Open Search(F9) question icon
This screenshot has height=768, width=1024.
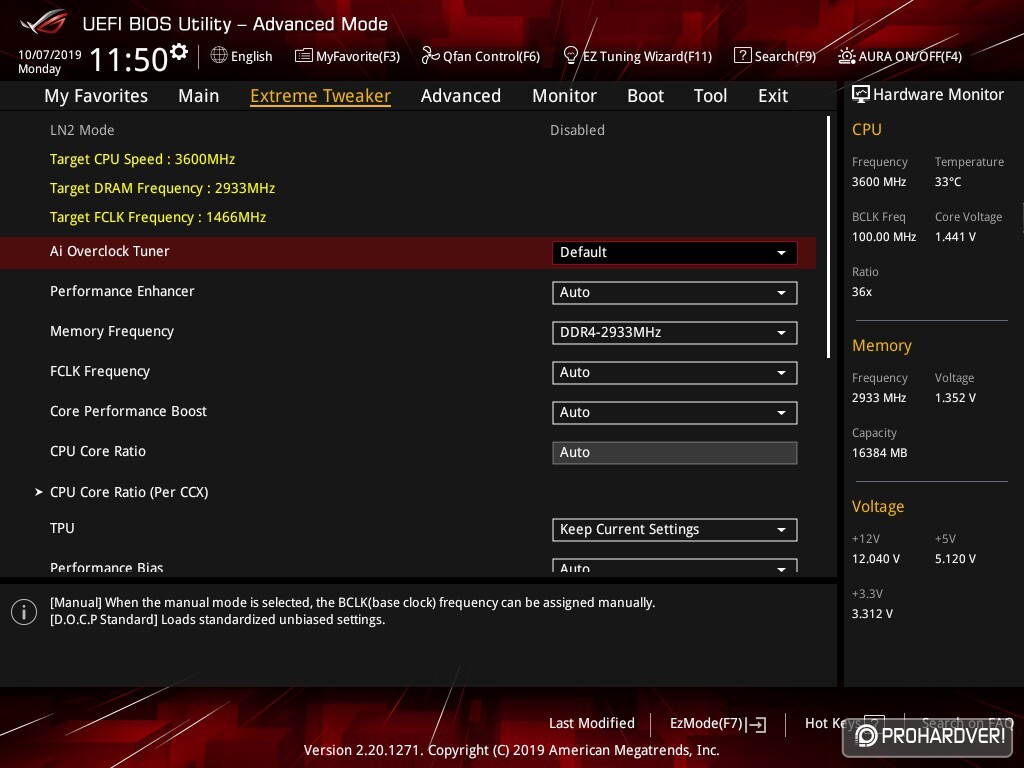click(x=743, y=56)
